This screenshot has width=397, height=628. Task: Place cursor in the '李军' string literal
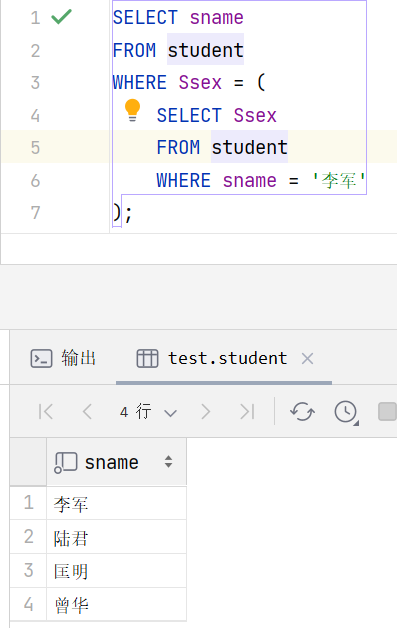[x=339, y=180]
